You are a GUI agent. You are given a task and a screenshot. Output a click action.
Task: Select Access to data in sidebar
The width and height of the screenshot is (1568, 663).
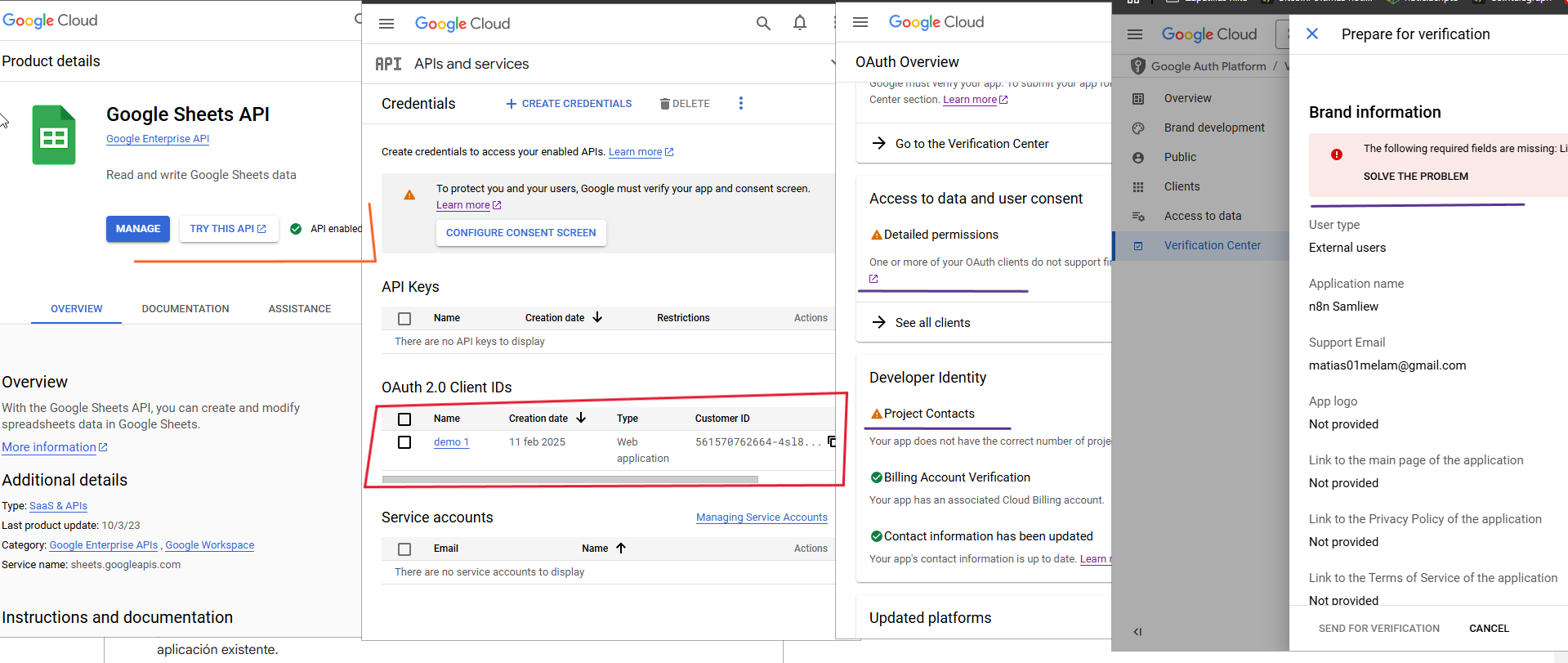pyautogui.click(x=1203, y=216)
